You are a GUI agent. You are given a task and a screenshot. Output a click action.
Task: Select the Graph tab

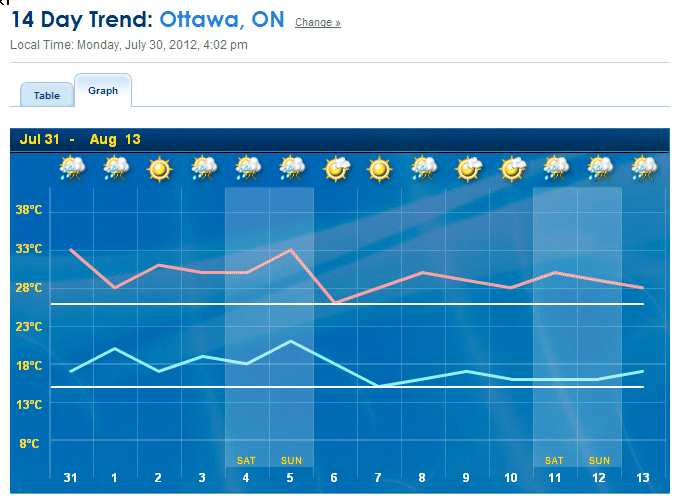pyautogui.click(x=103, y=91)
